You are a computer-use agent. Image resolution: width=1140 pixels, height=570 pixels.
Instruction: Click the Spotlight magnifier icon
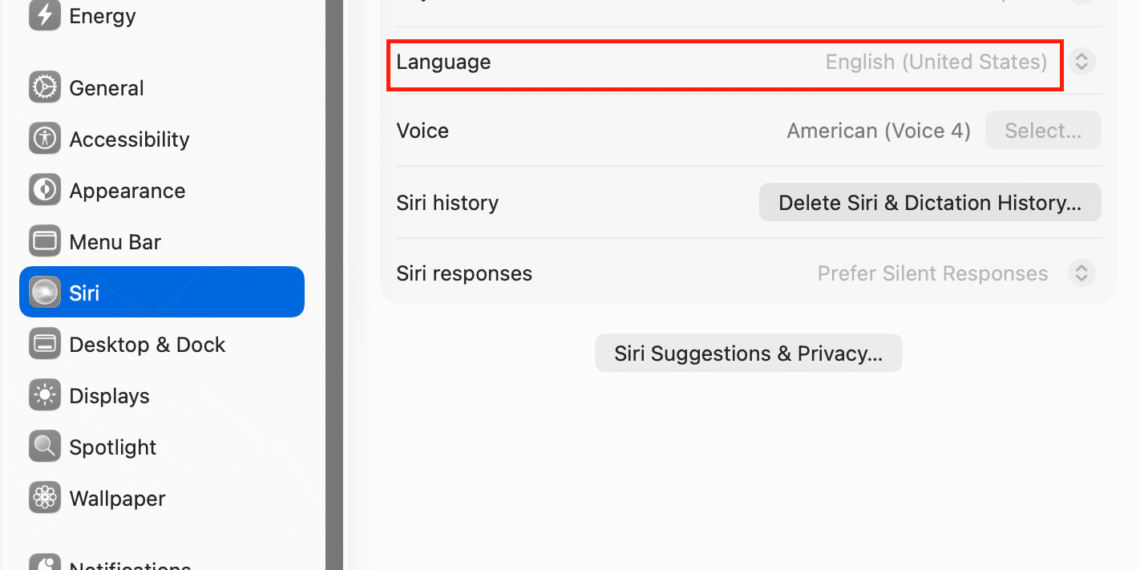(x=44, y=447)
